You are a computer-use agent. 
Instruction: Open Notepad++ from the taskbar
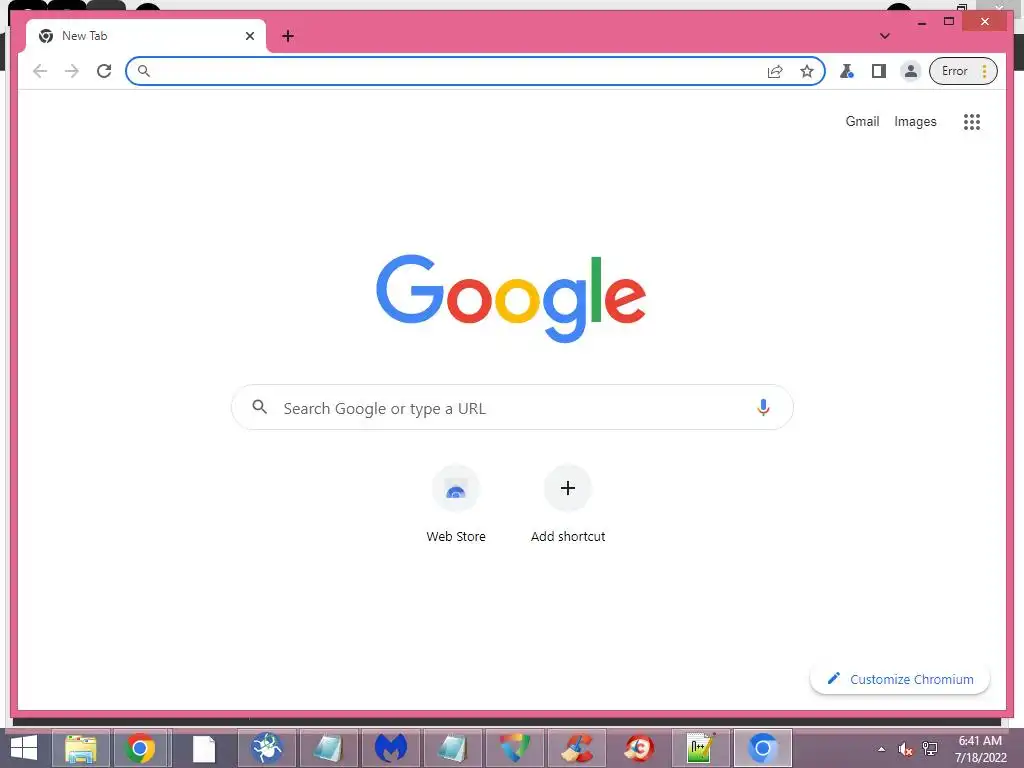coord(701,748)
